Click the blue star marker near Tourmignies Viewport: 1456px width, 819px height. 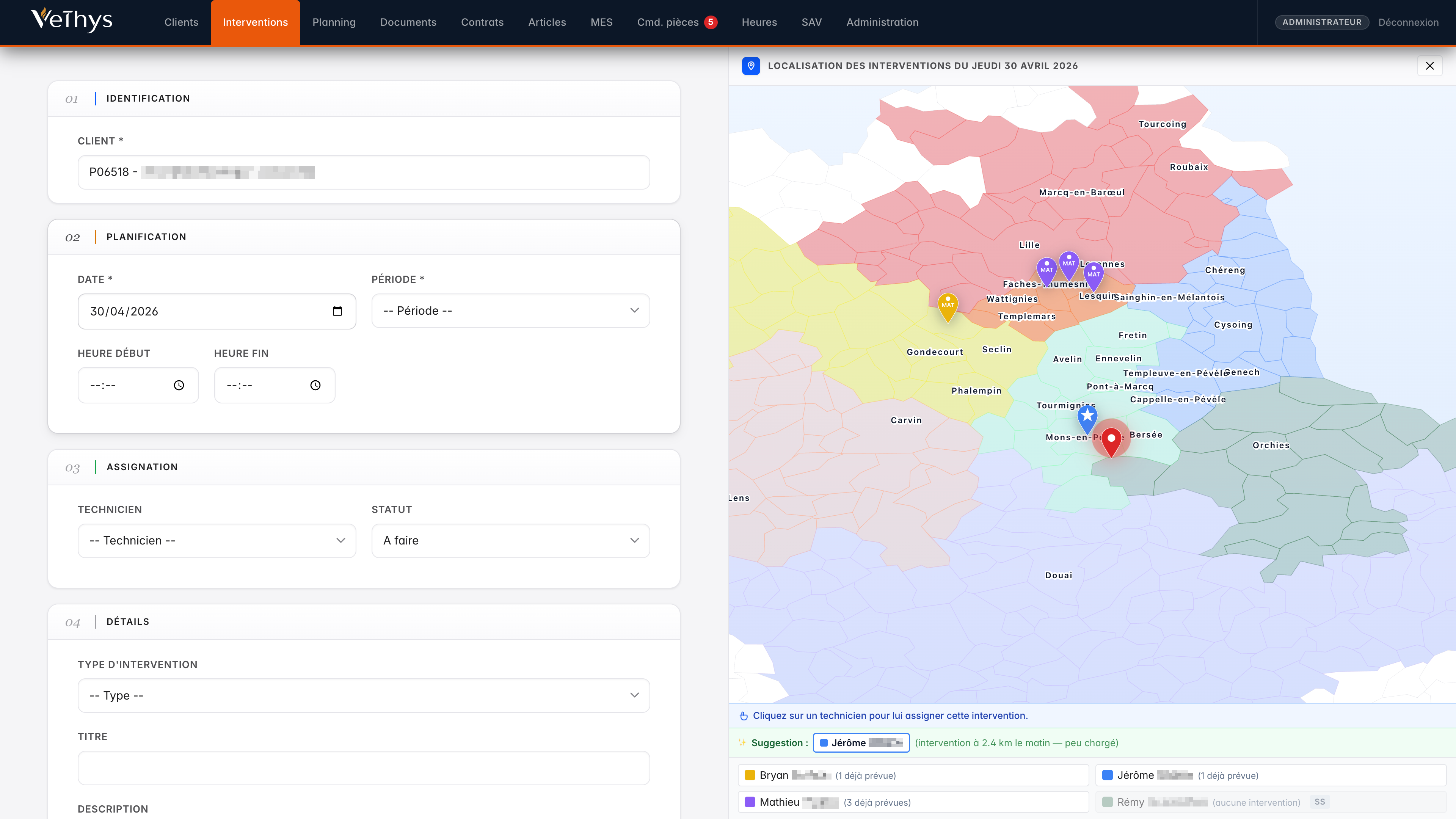1087,419
